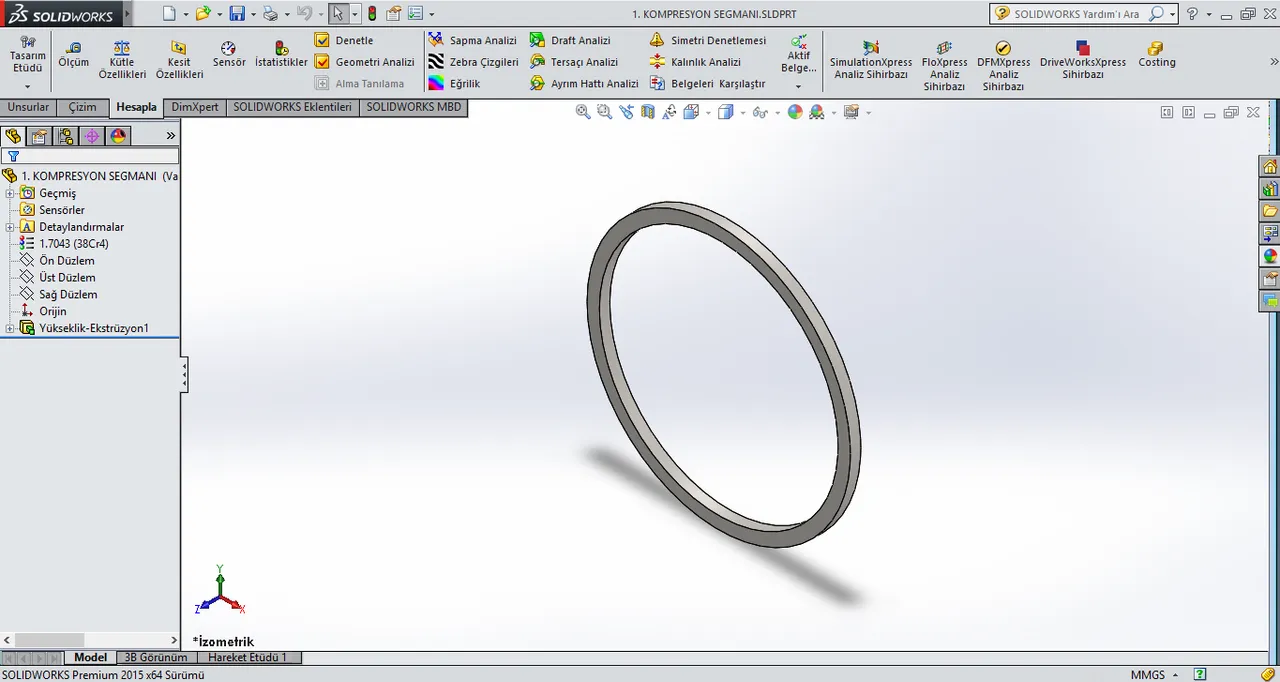The width and height of the screenshot is (1280, 682).
Task: Click the Sensör tool
Action: pos(229,54)
